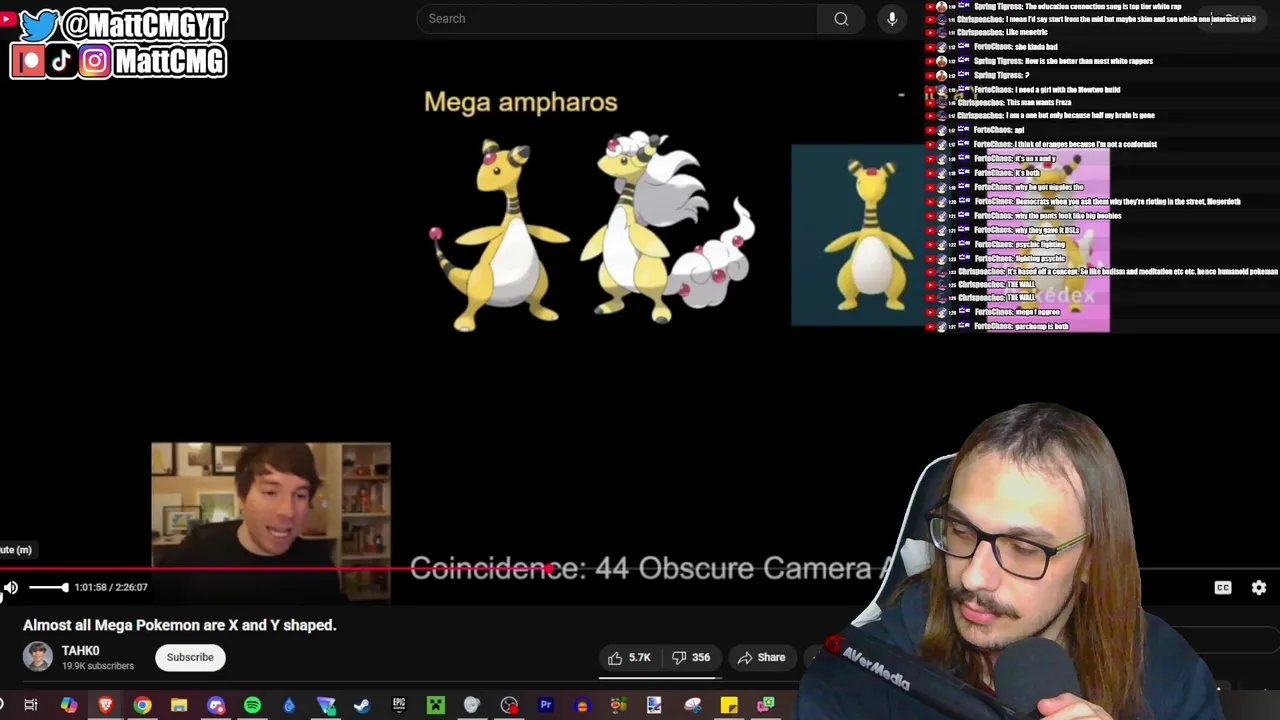This screenshot has height=720, width=1280.
Task: Open Spotify from the taskbar
Action: coord(252,705)
